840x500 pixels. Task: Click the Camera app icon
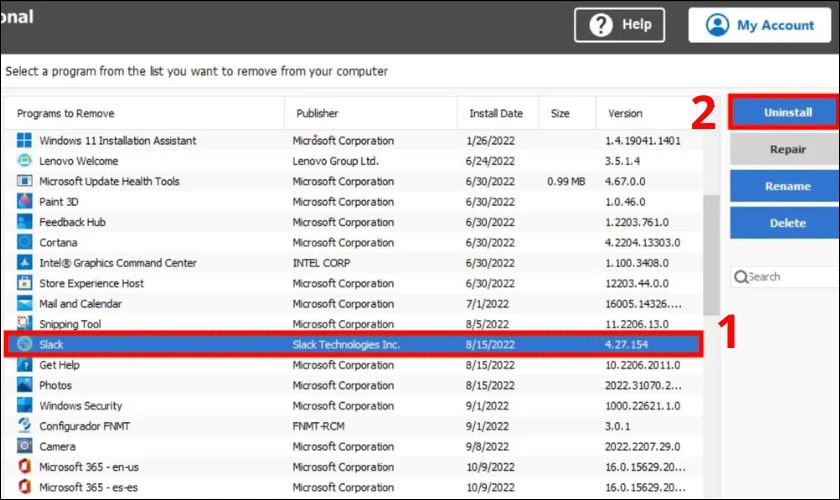click(x=24, y=446)
